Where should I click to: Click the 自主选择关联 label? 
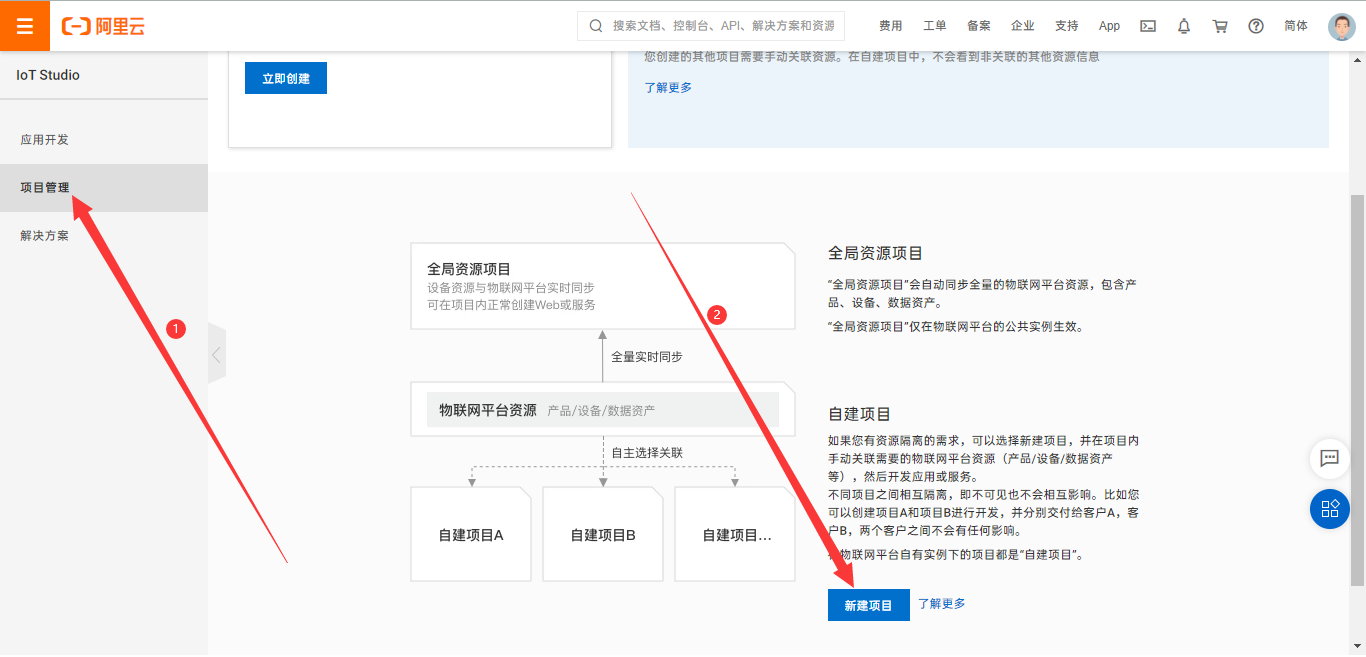(x=647, y=453)
